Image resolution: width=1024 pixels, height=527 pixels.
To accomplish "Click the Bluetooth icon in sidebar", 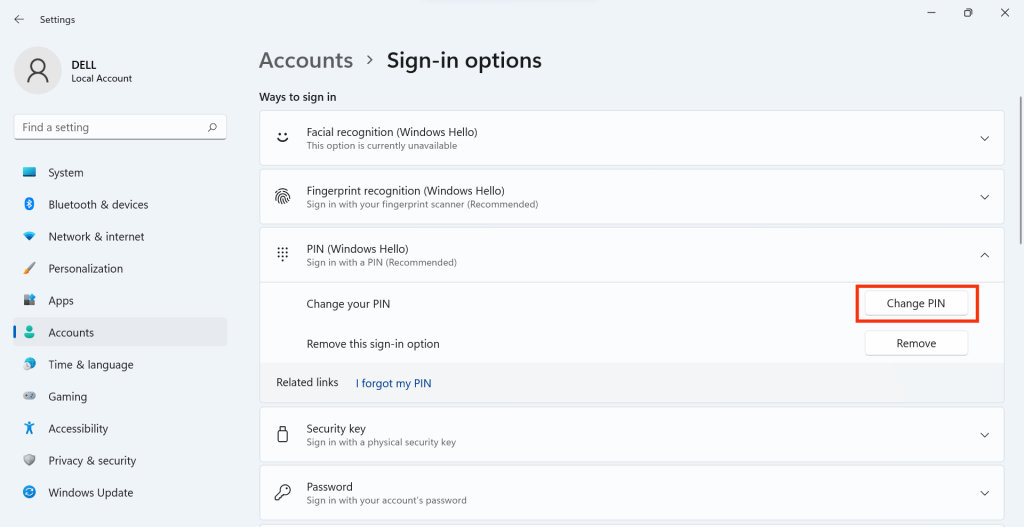I will [x=29, y=204].
